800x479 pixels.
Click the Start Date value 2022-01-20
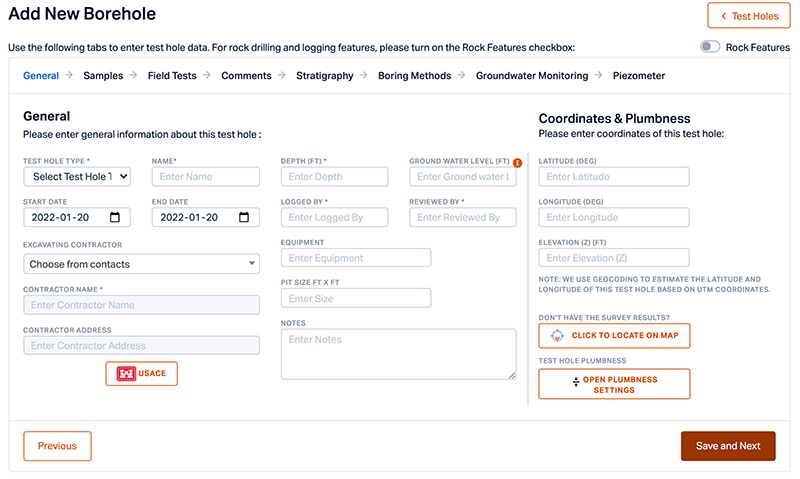(x=60, y=217)
